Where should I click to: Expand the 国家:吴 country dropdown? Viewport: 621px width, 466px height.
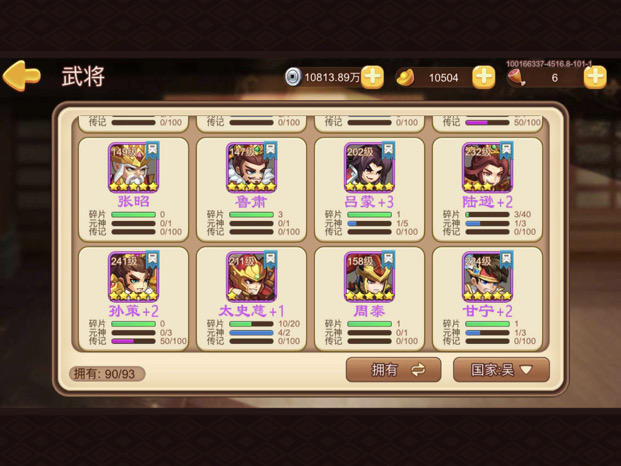coord(501,370)
